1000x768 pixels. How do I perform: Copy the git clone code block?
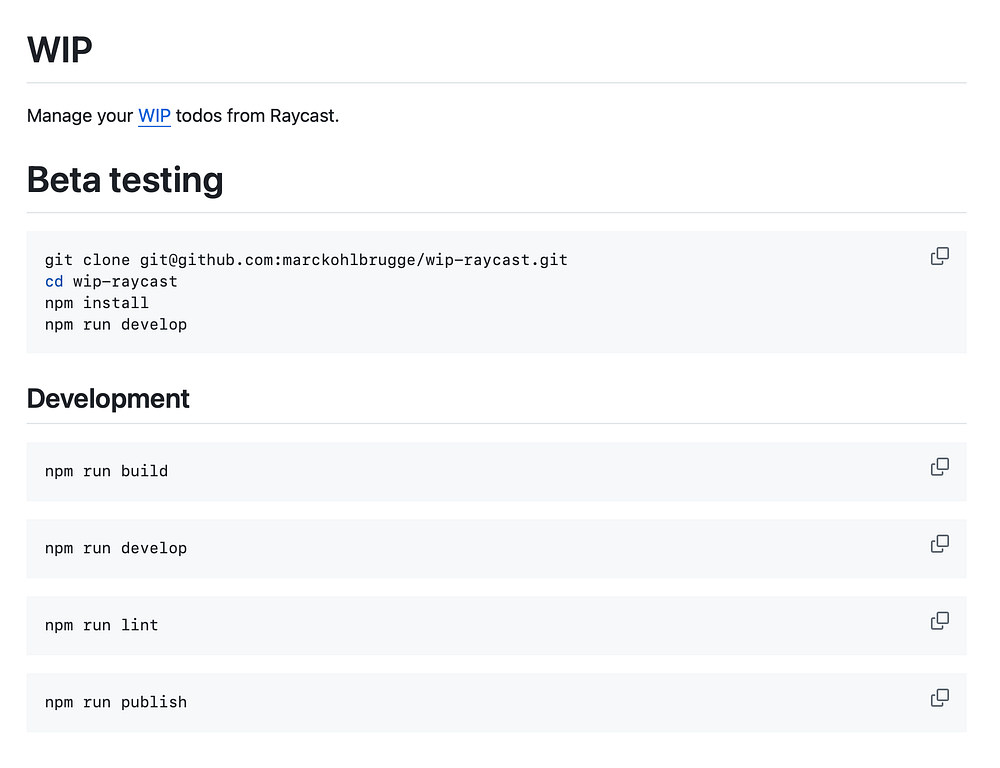tap(940, 256)
